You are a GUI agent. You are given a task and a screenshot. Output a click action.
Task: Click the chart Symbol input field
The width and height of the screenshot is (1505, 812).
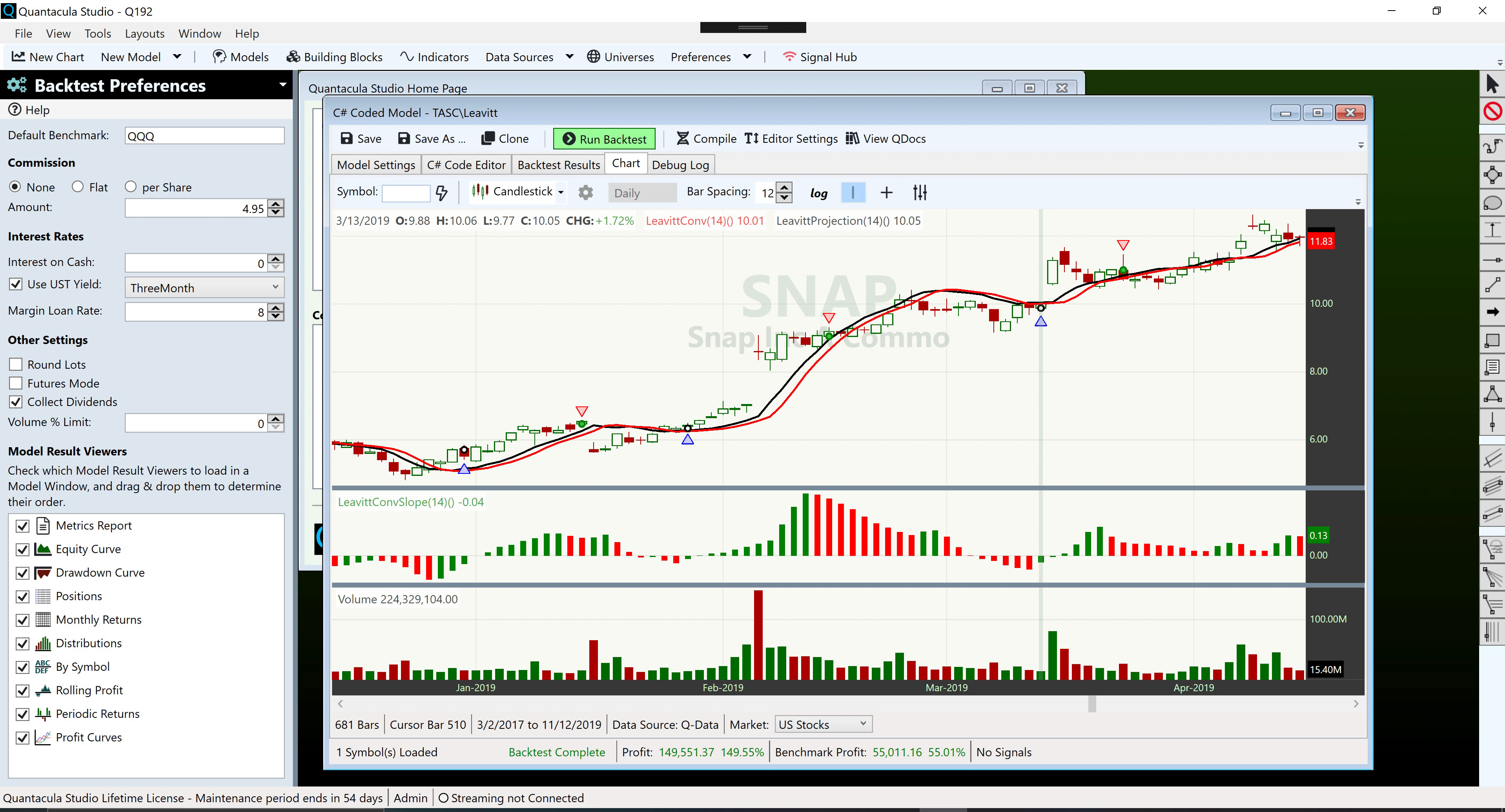point(405,193)
